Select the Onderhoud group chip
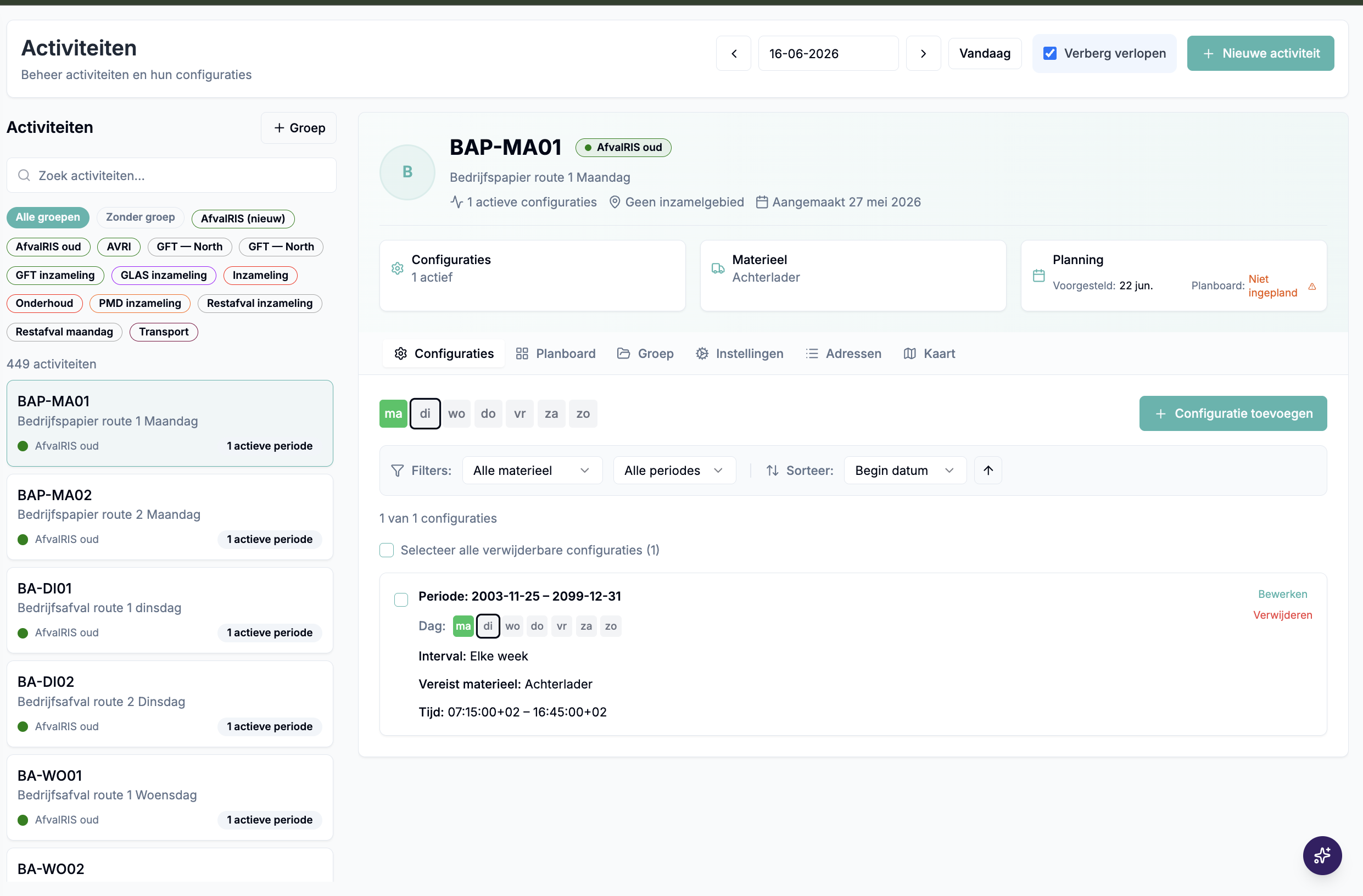 [44, 304]
